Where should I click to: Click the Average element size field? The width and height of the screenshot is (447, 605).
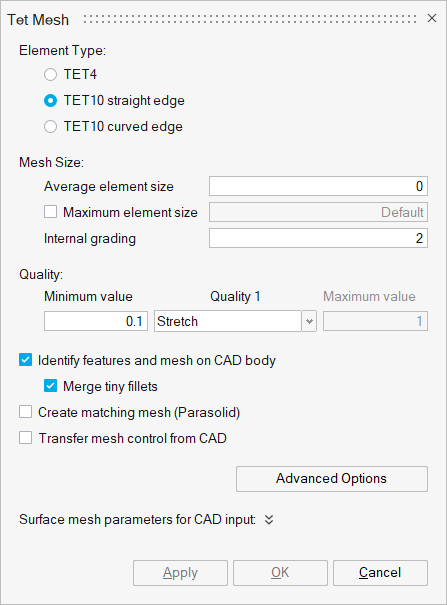318,186
